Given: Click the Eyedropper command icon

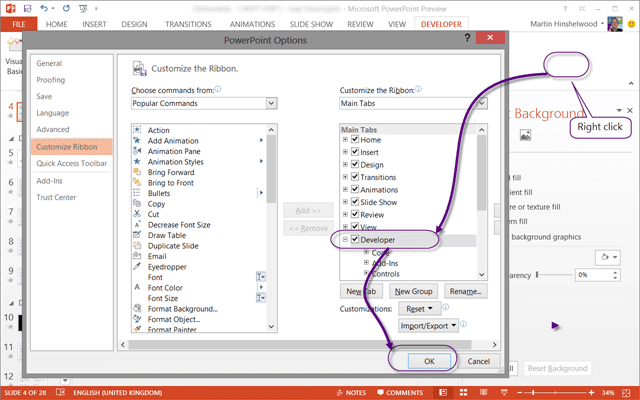Looking at the screenshot, I should [137, 267].
